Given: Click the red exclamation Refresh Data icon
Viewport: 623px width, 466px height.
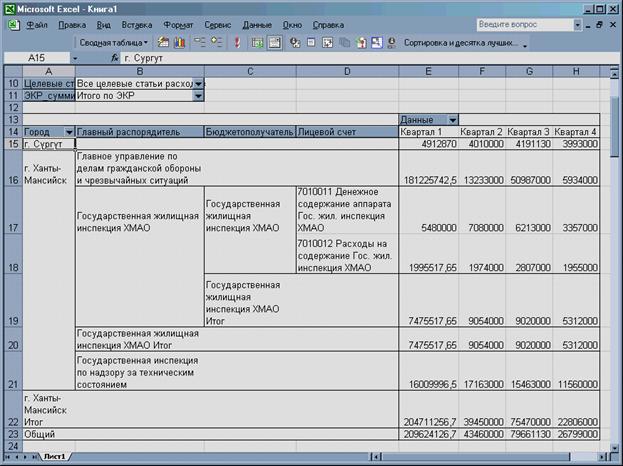Looking at the screenshot, I should 237,43.
